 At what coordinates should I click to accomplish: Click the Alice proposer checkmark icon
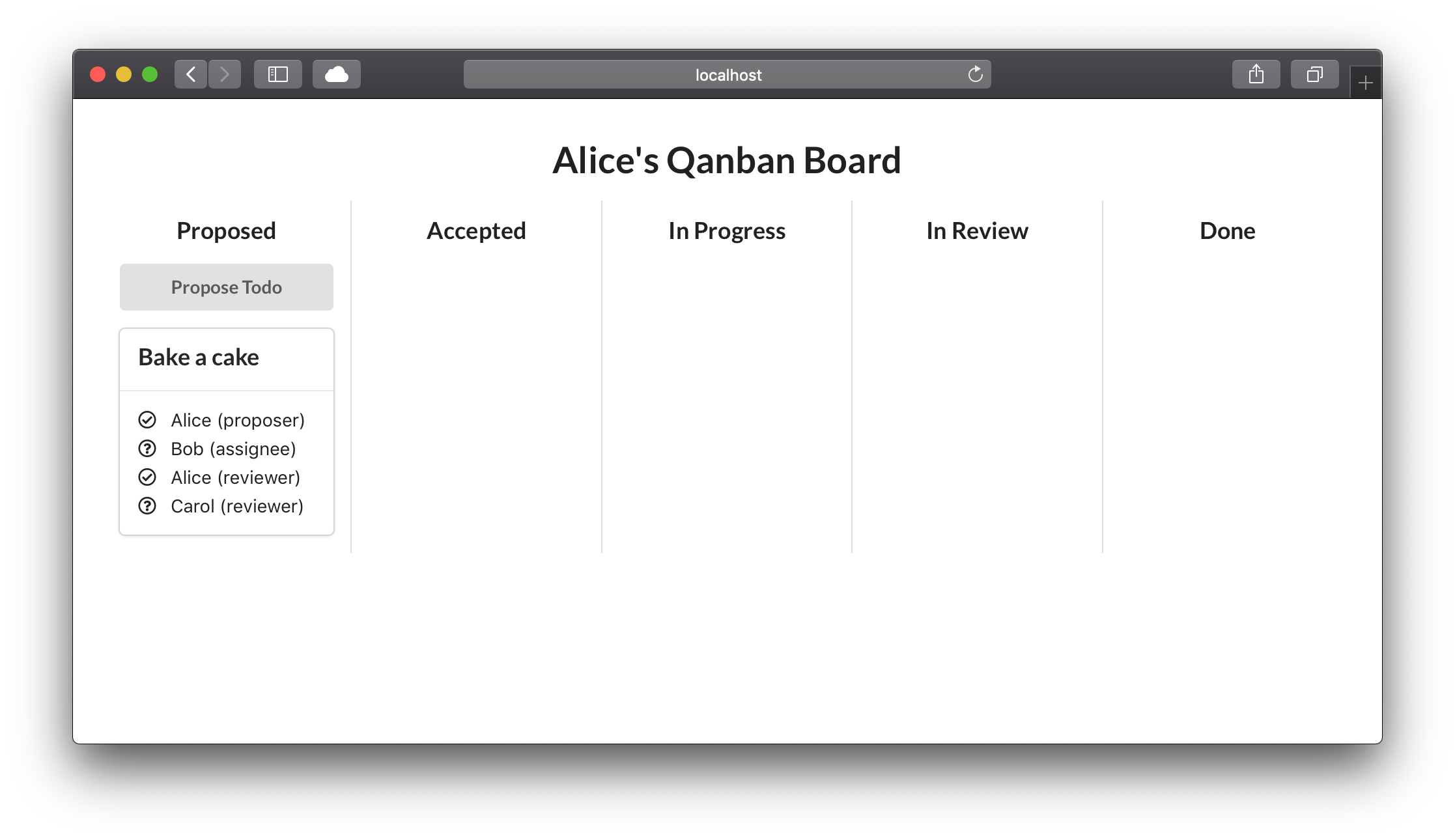[146, 419]
